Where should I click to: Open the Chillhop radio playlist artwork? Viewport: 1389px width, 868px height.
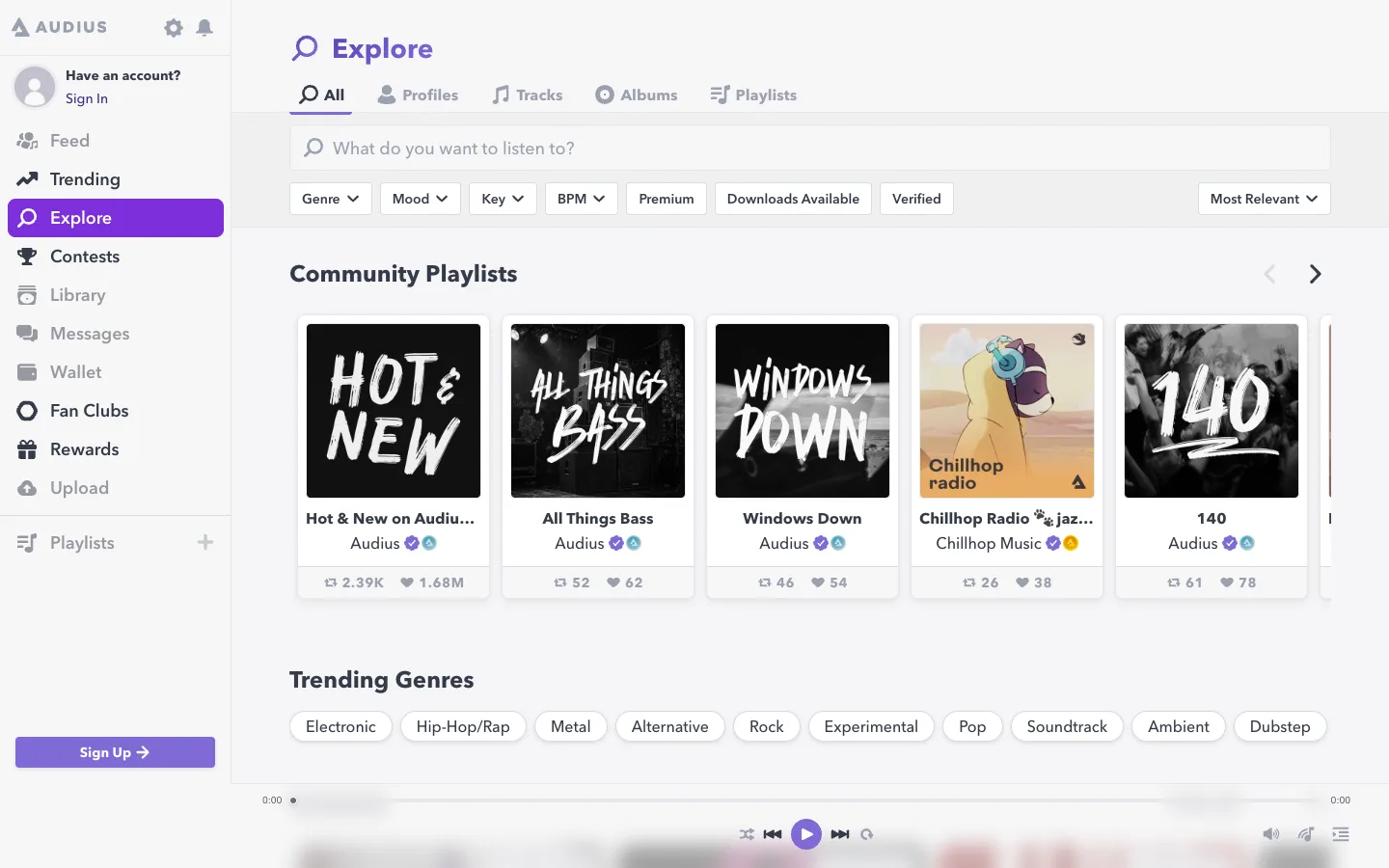click(x=1007, y=411)
